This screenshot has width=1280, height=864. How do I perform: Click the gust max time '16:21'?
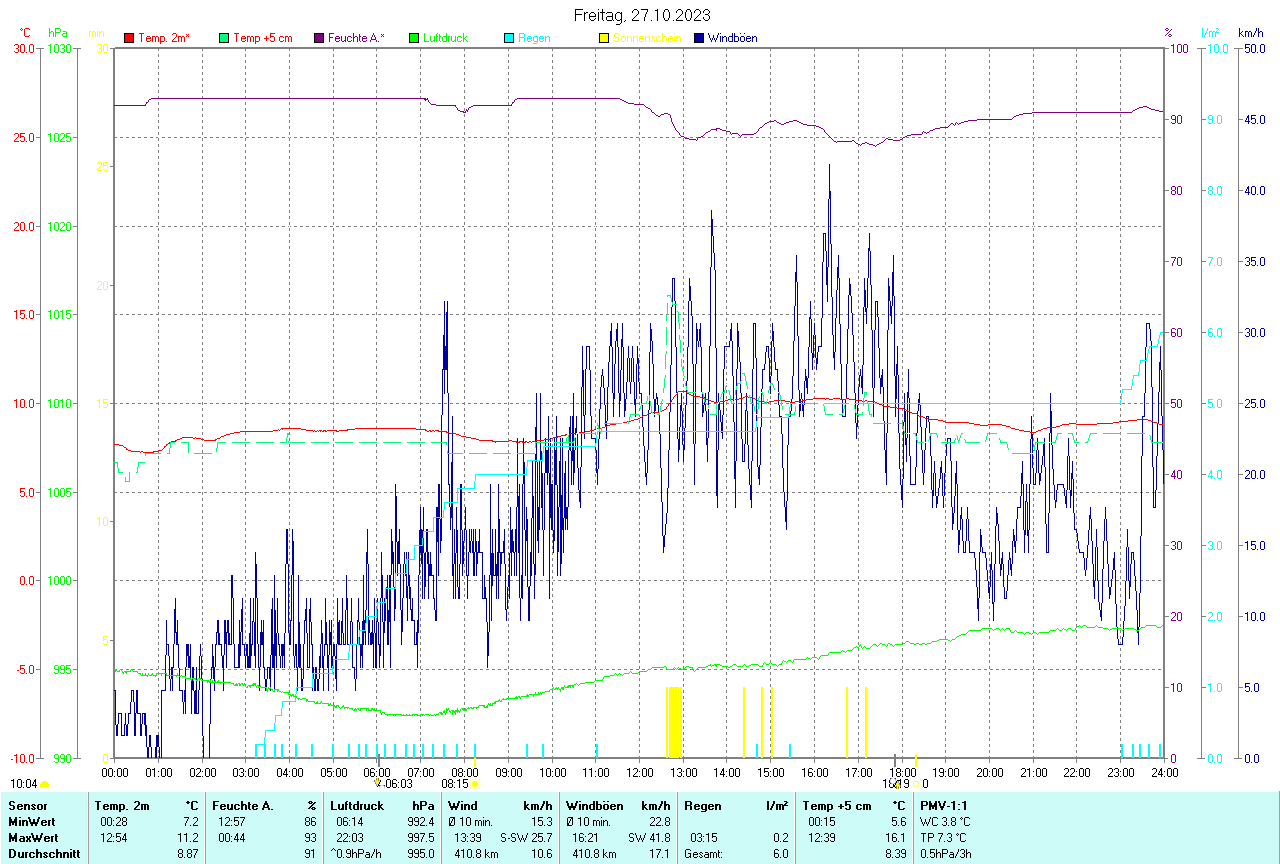[x=586, y=837]
